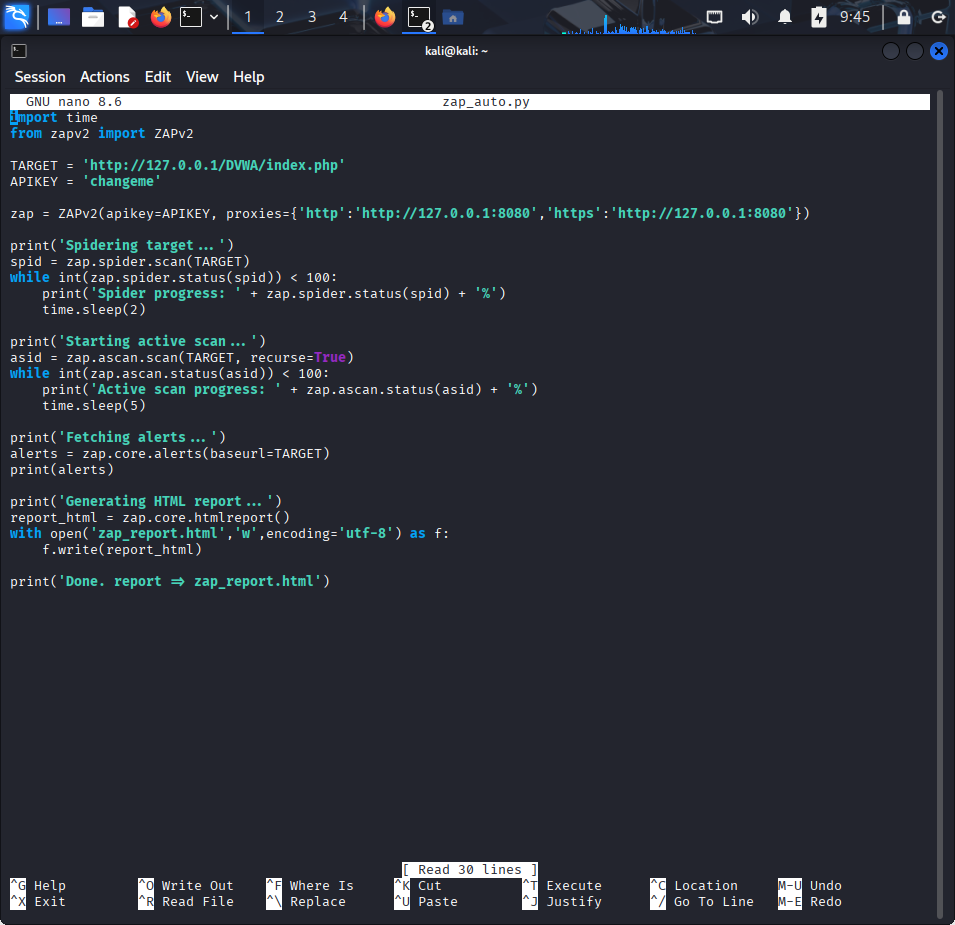
Task: Click the purple True keyword
Action: click(x=330, y=357)
